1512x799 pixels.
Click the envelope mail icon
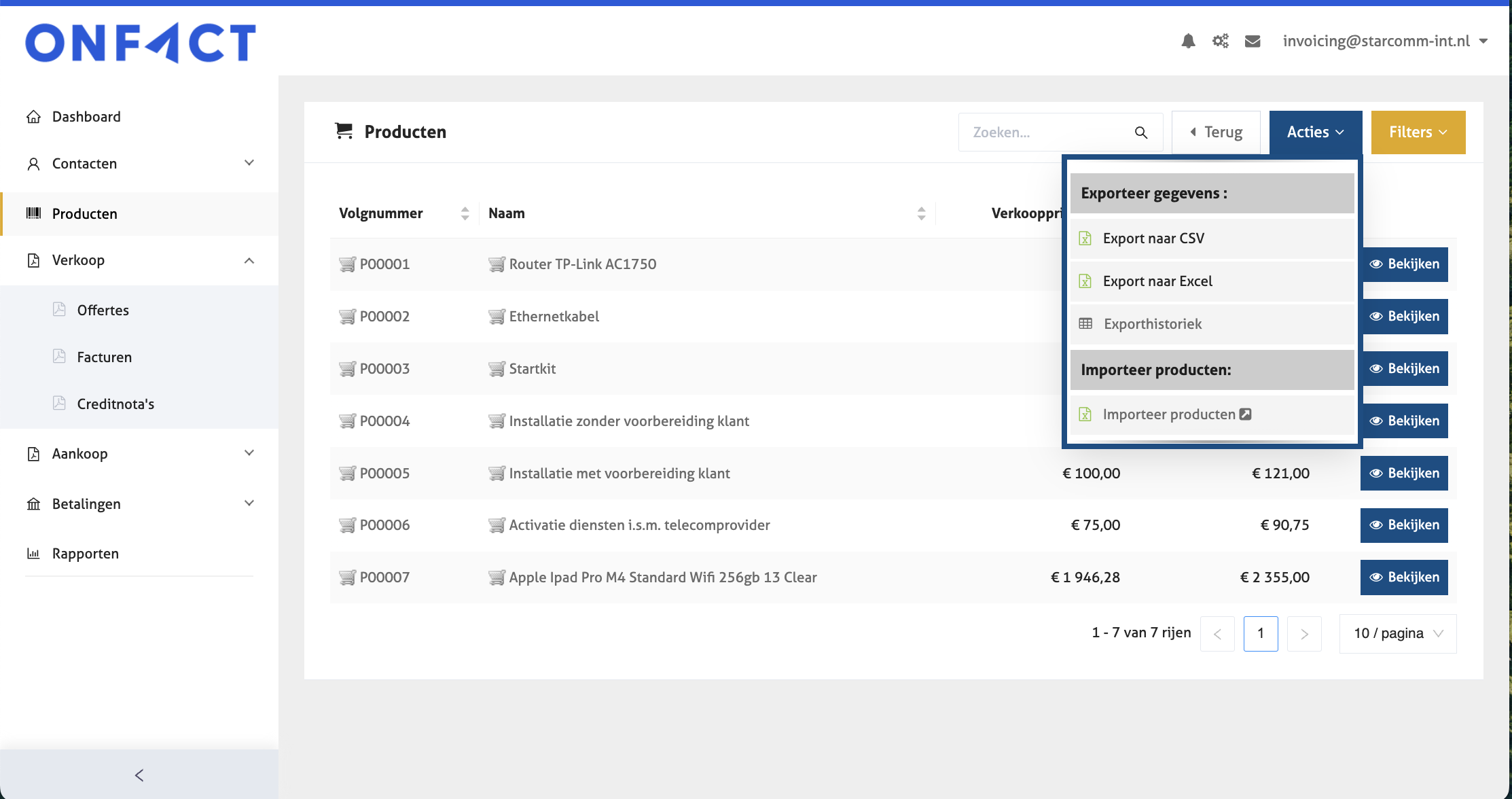click(x=1253, y=41)
